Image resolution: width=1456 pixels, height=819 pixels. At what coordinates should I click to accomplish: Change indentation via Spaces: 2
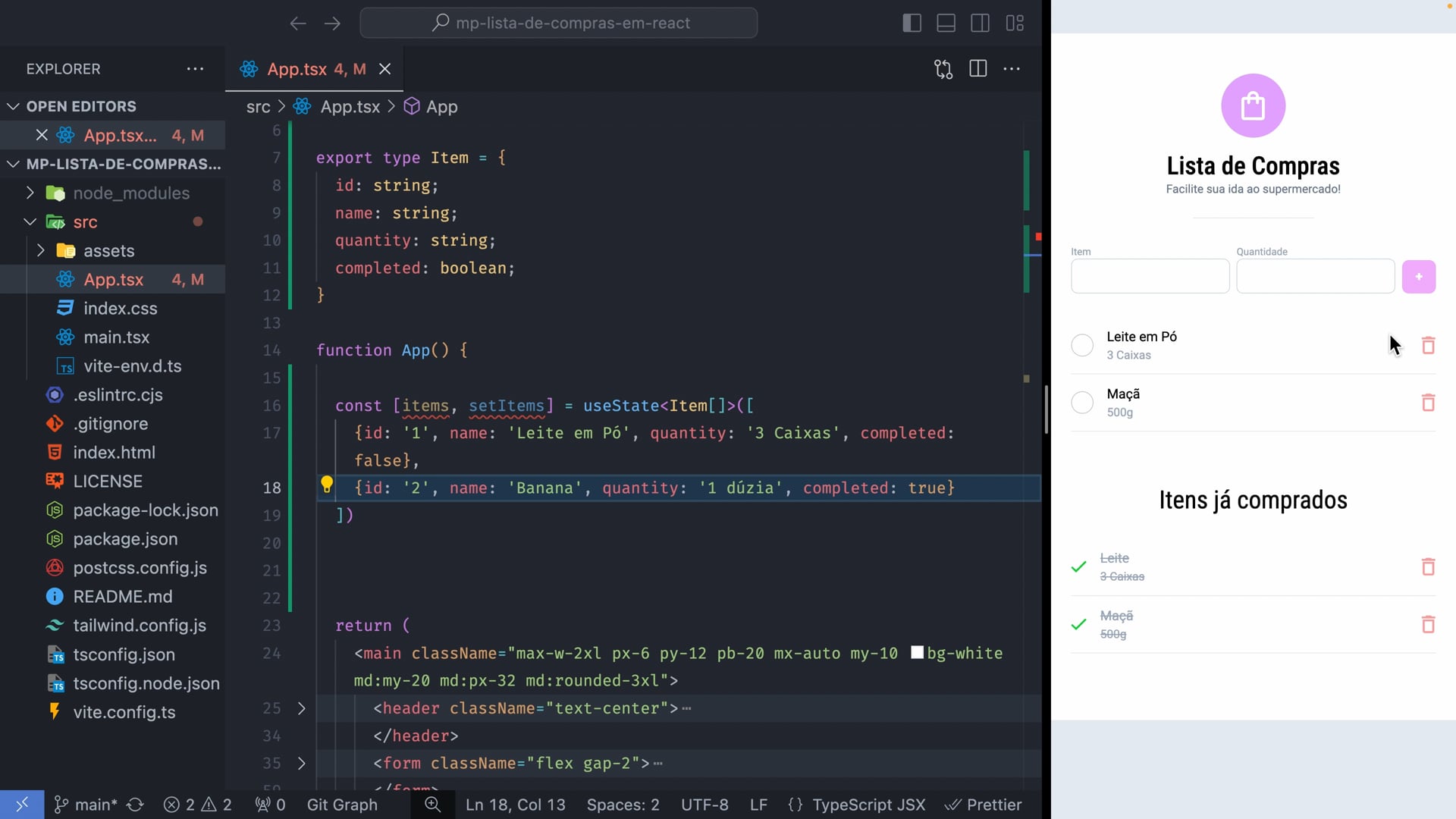[x=623, y=805]
